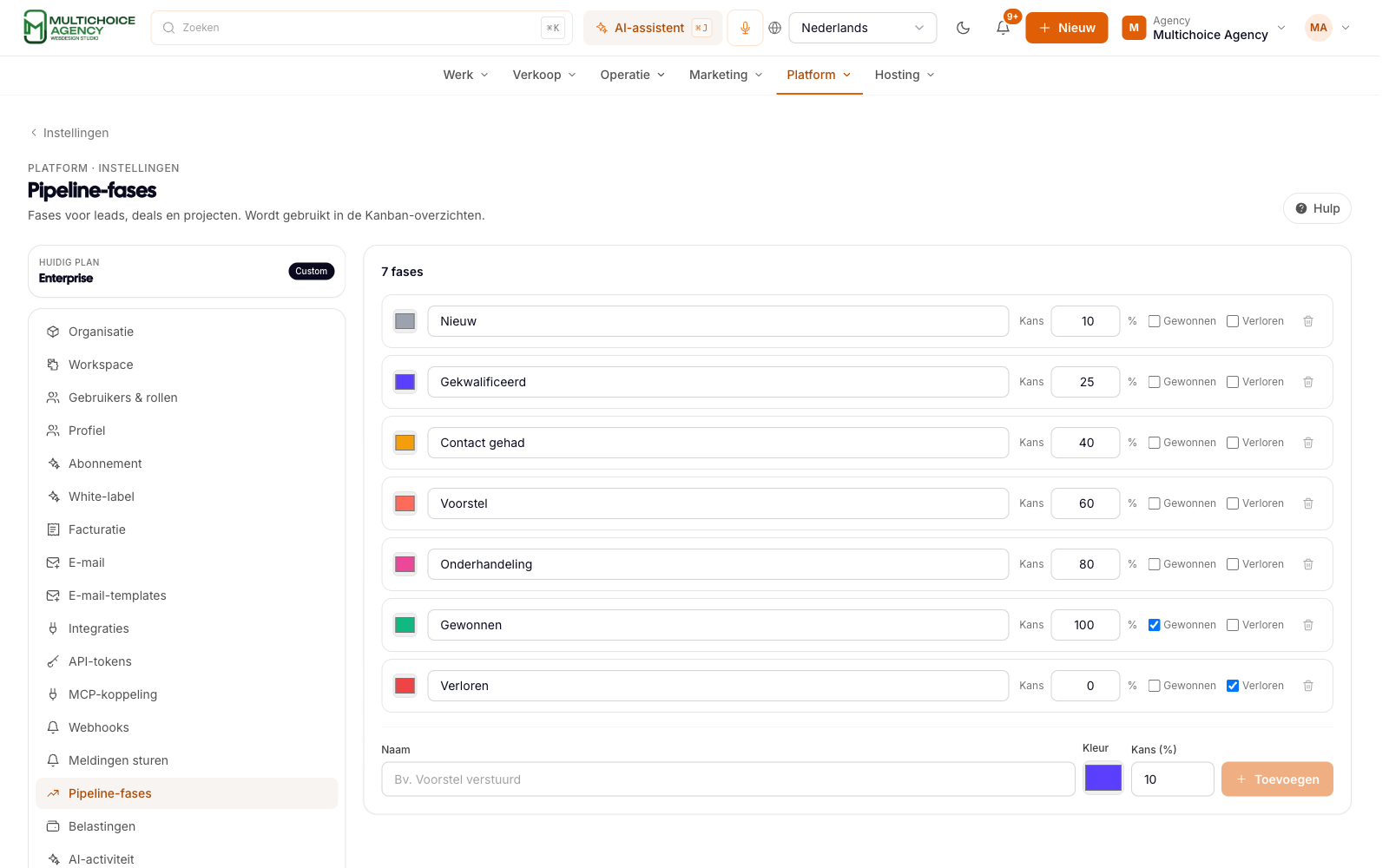Open the Hosting menu
Image resolution: width=1389 pixels, height=868 pixels.
coord(905,75)
